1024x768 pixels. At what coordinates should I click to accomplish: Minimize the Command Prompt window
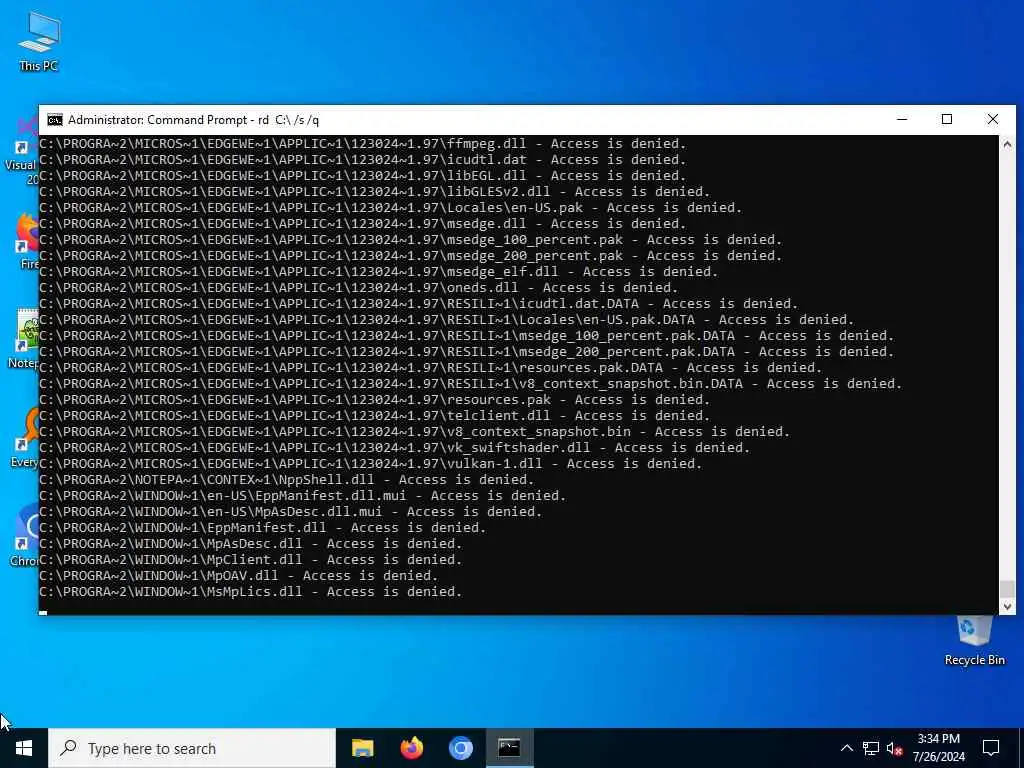pyautogui.click(x=902, y=120)
